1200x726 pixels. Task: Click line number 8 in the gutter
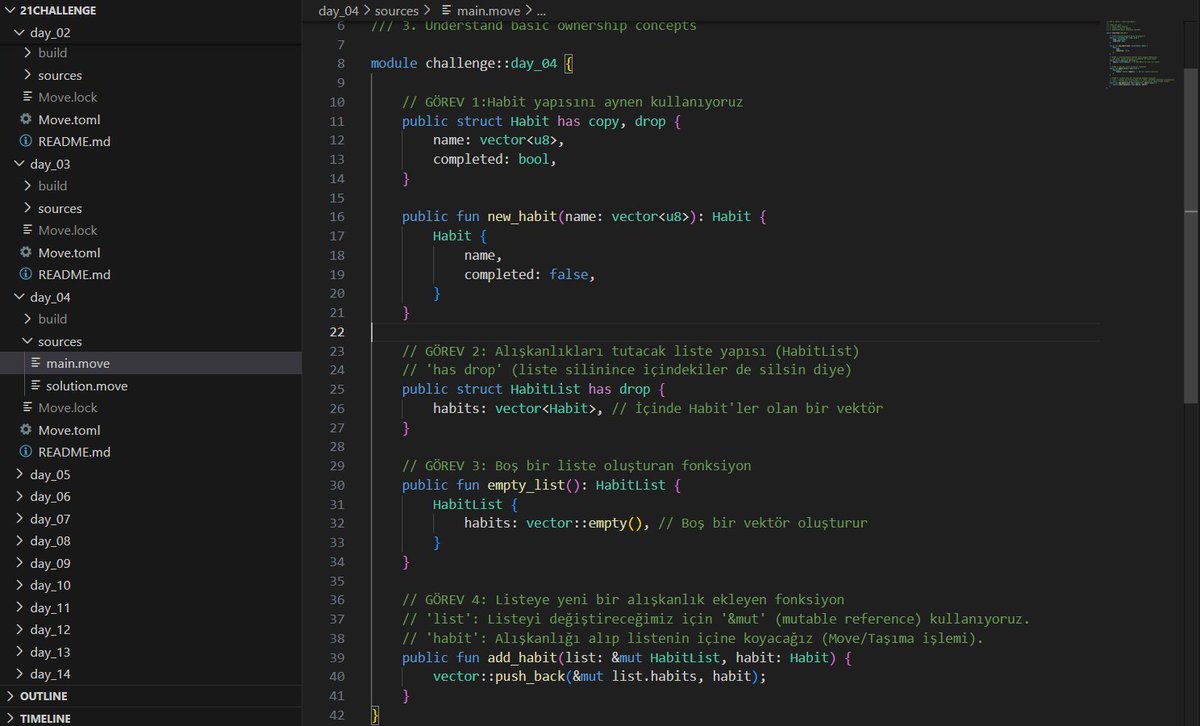[x=341, y=64]
